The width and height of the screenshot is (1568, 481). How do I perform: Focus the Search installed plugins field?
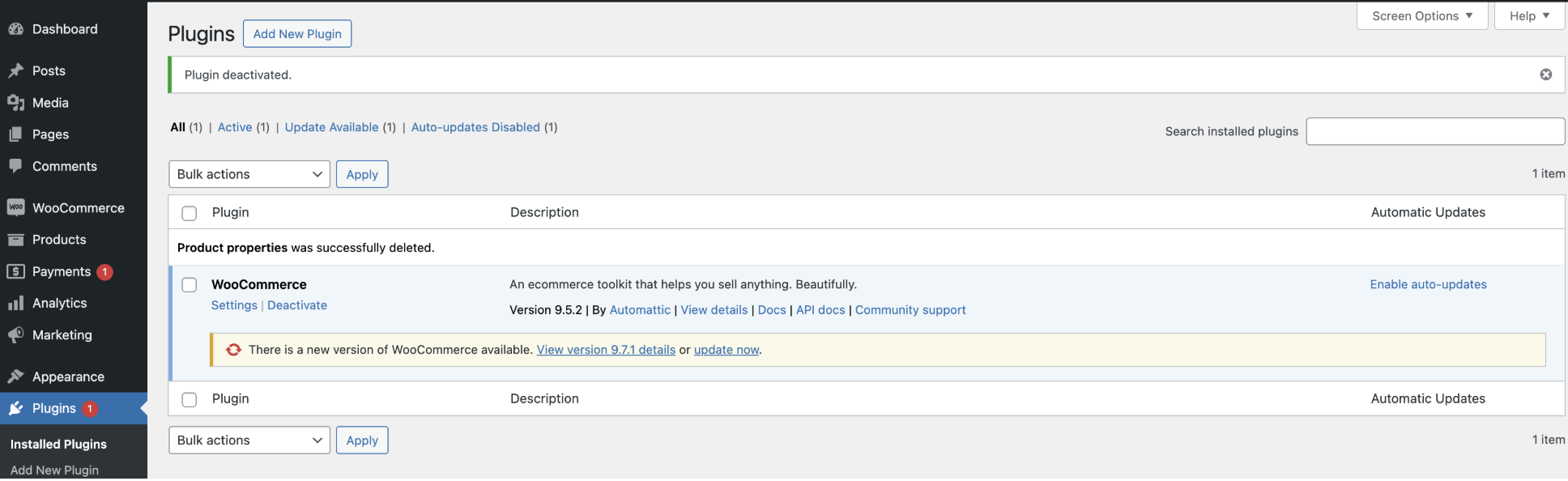tap(1435, 131)
